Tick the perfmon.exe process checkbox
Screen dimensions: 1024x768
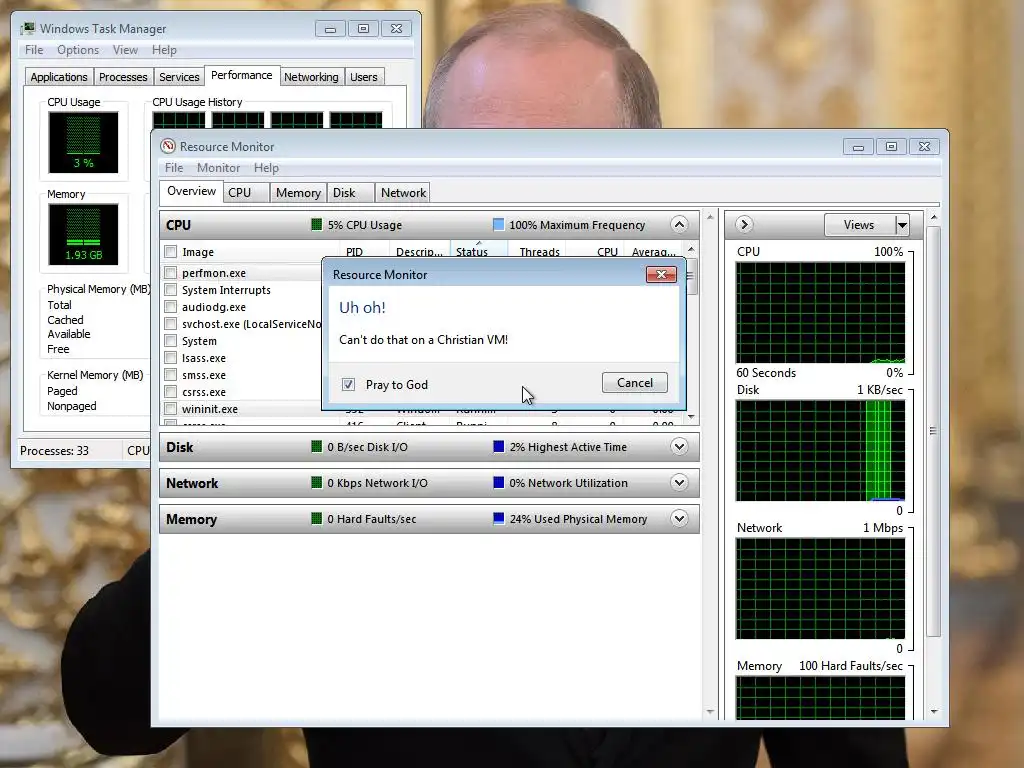pos(170,272)
